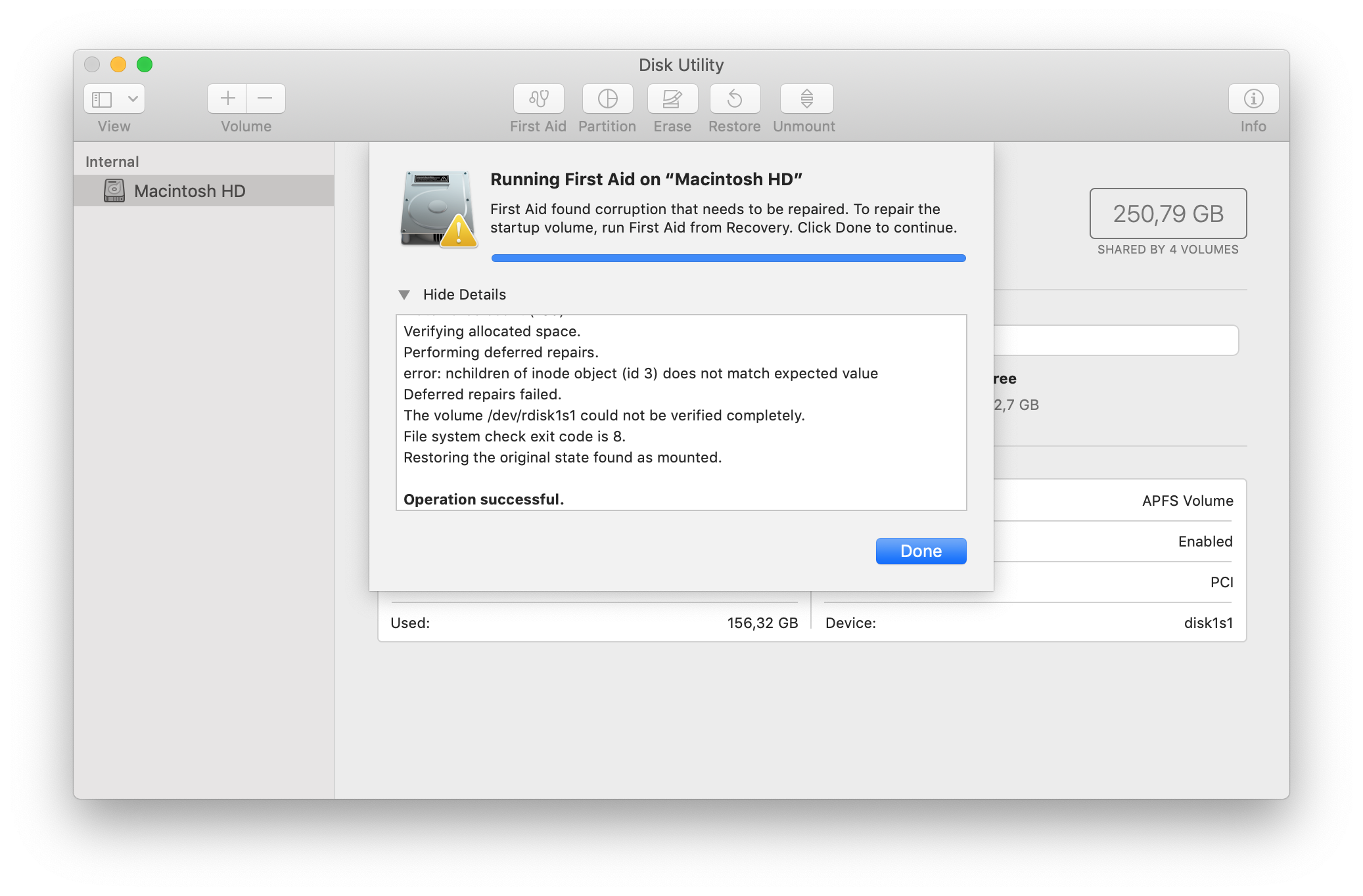Click Done to close the First Aid dialog
The height and width of the screenshot is (896, 1363).
pos(920,550)
